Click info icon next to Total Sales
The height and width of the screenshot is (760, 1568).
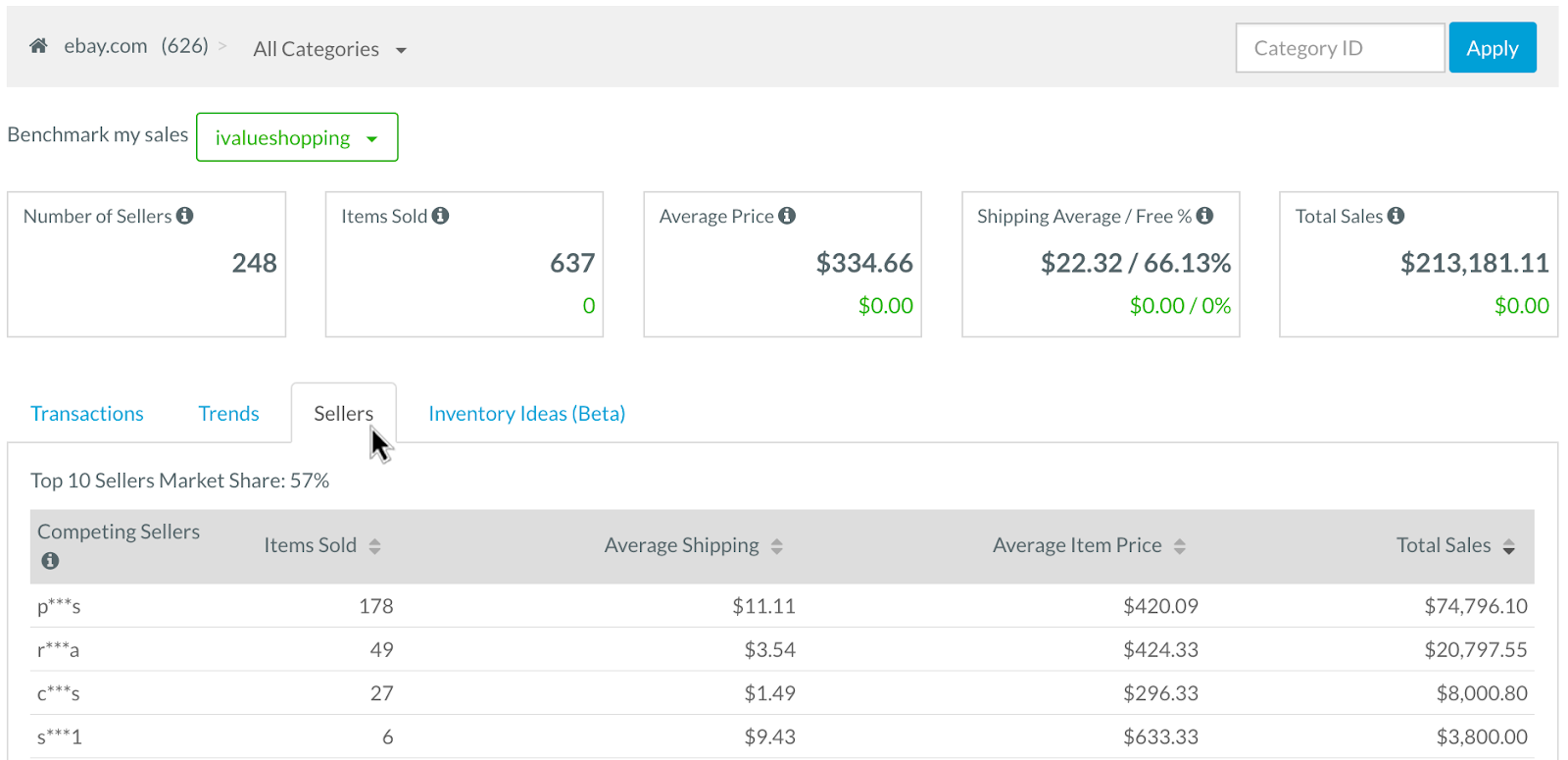pyautogui.click(x=1396, y=216)
